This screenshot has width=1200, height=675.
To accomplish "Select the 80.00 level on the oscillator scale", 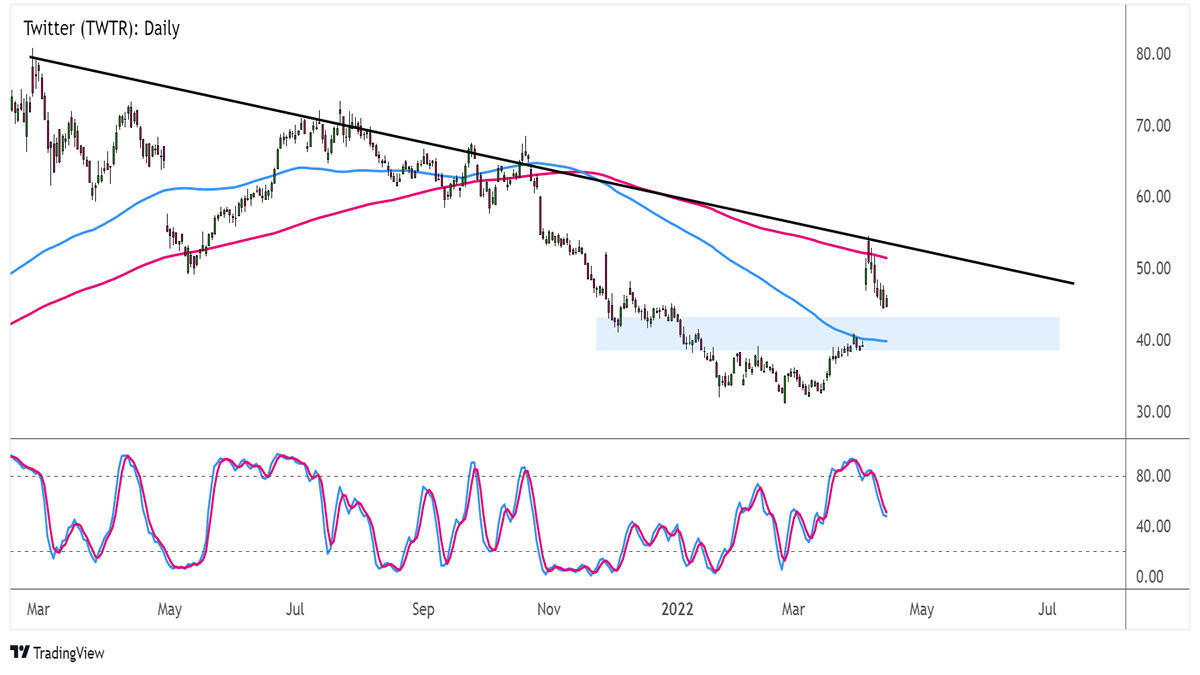I will [1155, 476].
